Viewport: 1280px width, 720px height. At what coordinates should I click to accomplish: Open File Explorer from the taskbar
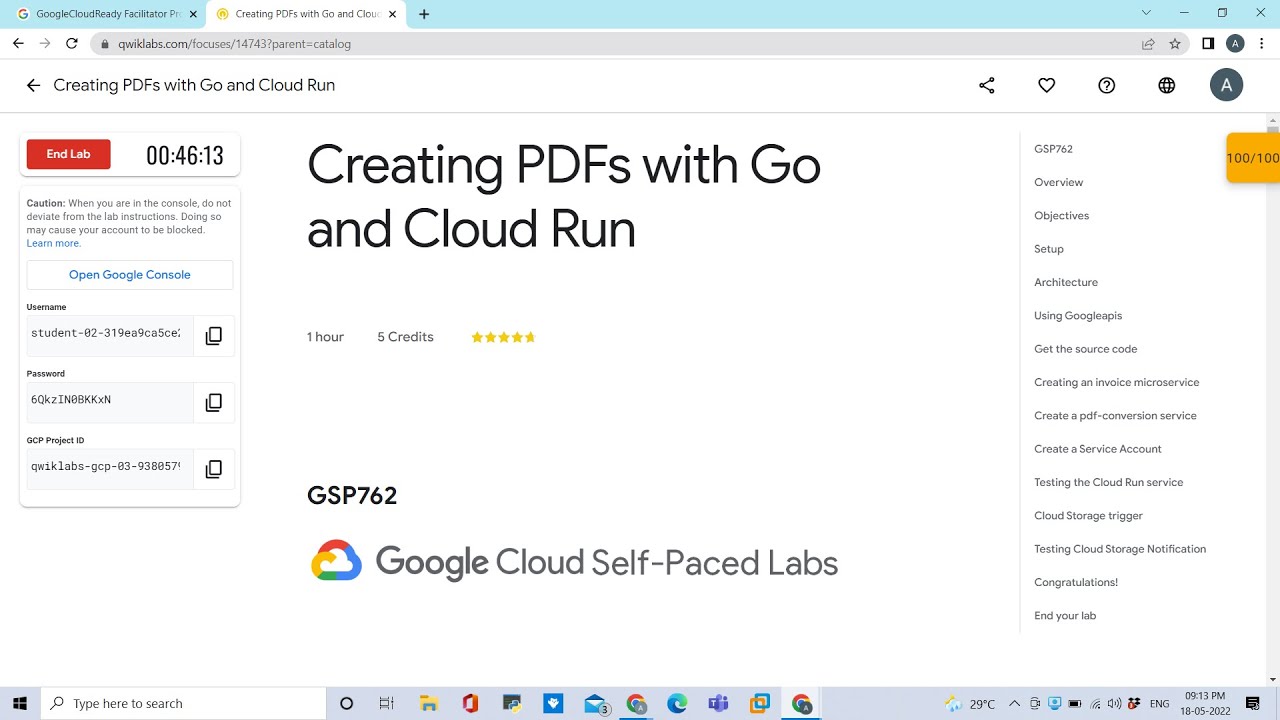click(429, 704)
